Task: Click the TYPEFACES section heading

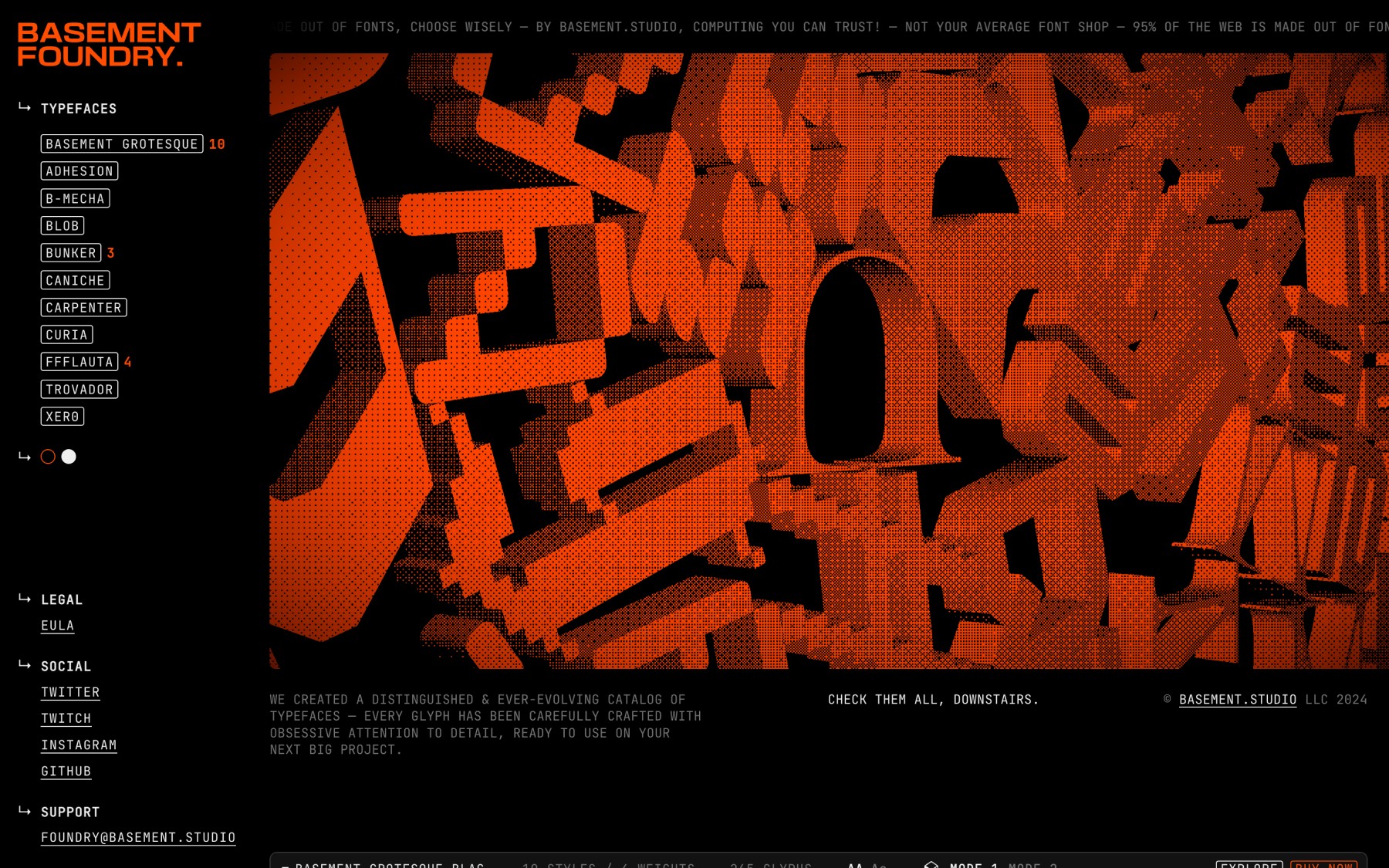Action: coord(79,109)
